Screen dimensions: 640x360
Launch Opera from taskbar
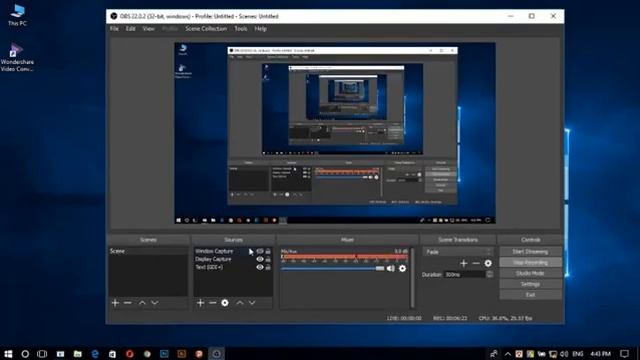pos(130,354)
